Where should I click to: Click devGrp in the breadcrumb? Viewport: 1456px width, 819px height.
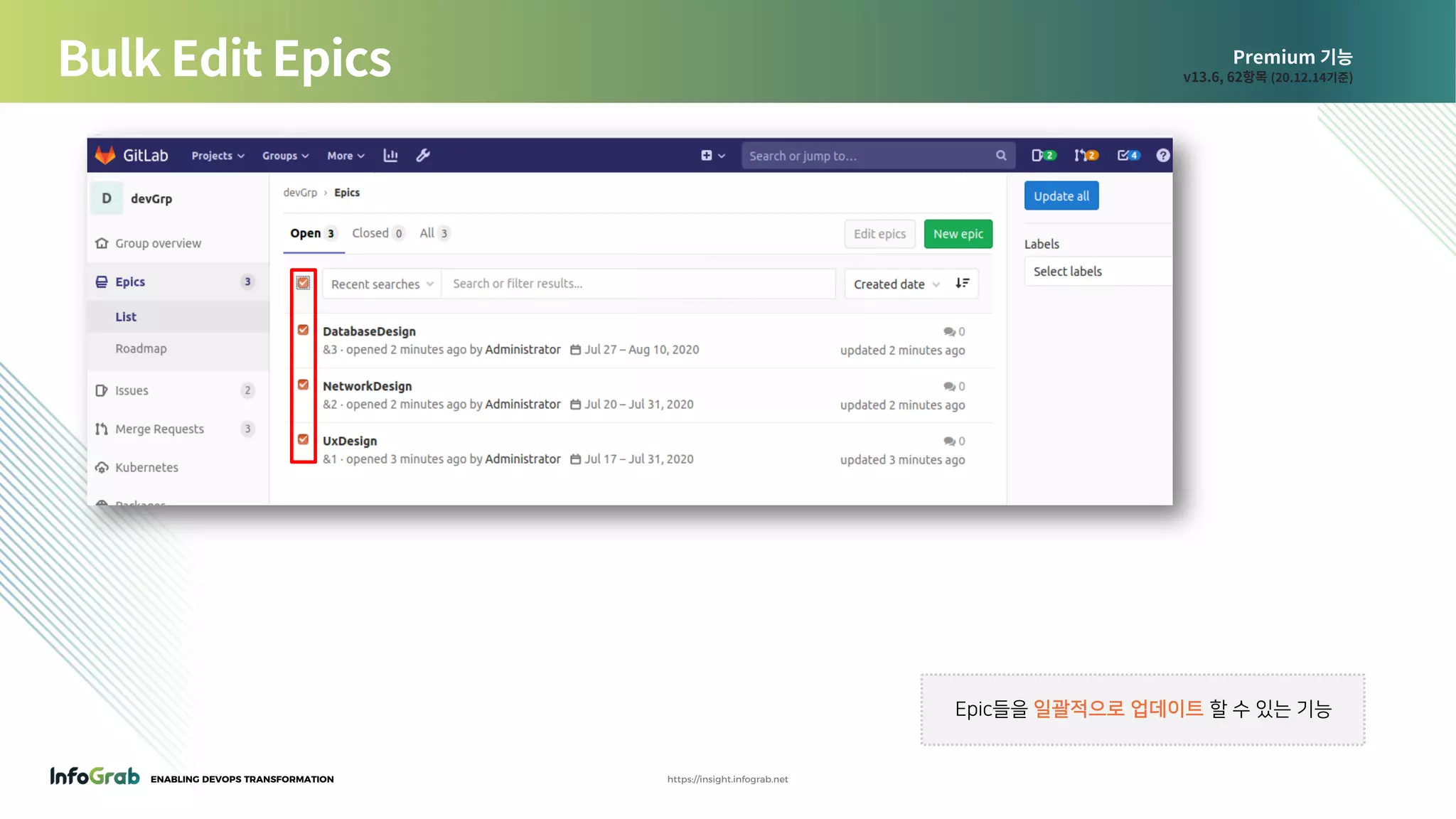300,193
